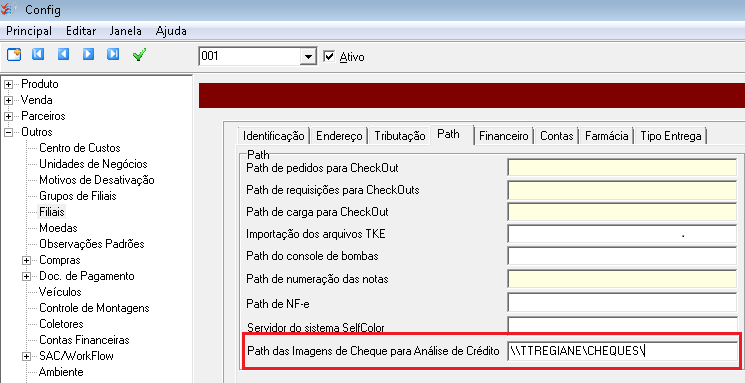Select the Doc. de Pagamento label
745x383 pixels.
[x=87, y=276]
